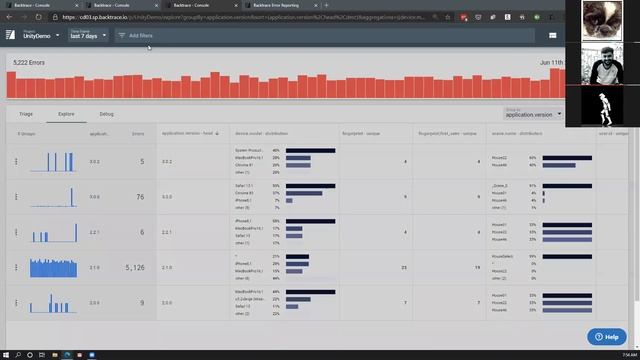Open the 'last 7 days' time frame dropdown
This screenshot has width=640, height=360.
coord(88,35)
